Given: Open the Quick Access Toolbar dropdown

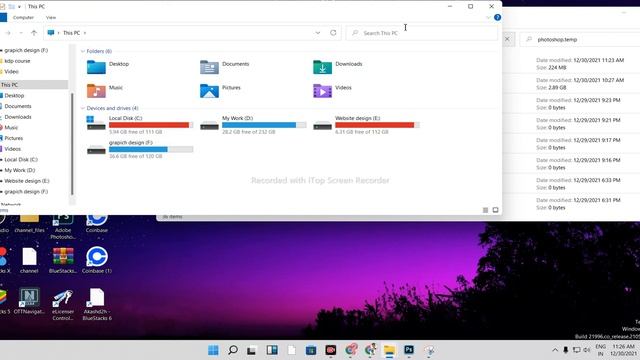Looking at the screenshot, I should click(19, 7).
